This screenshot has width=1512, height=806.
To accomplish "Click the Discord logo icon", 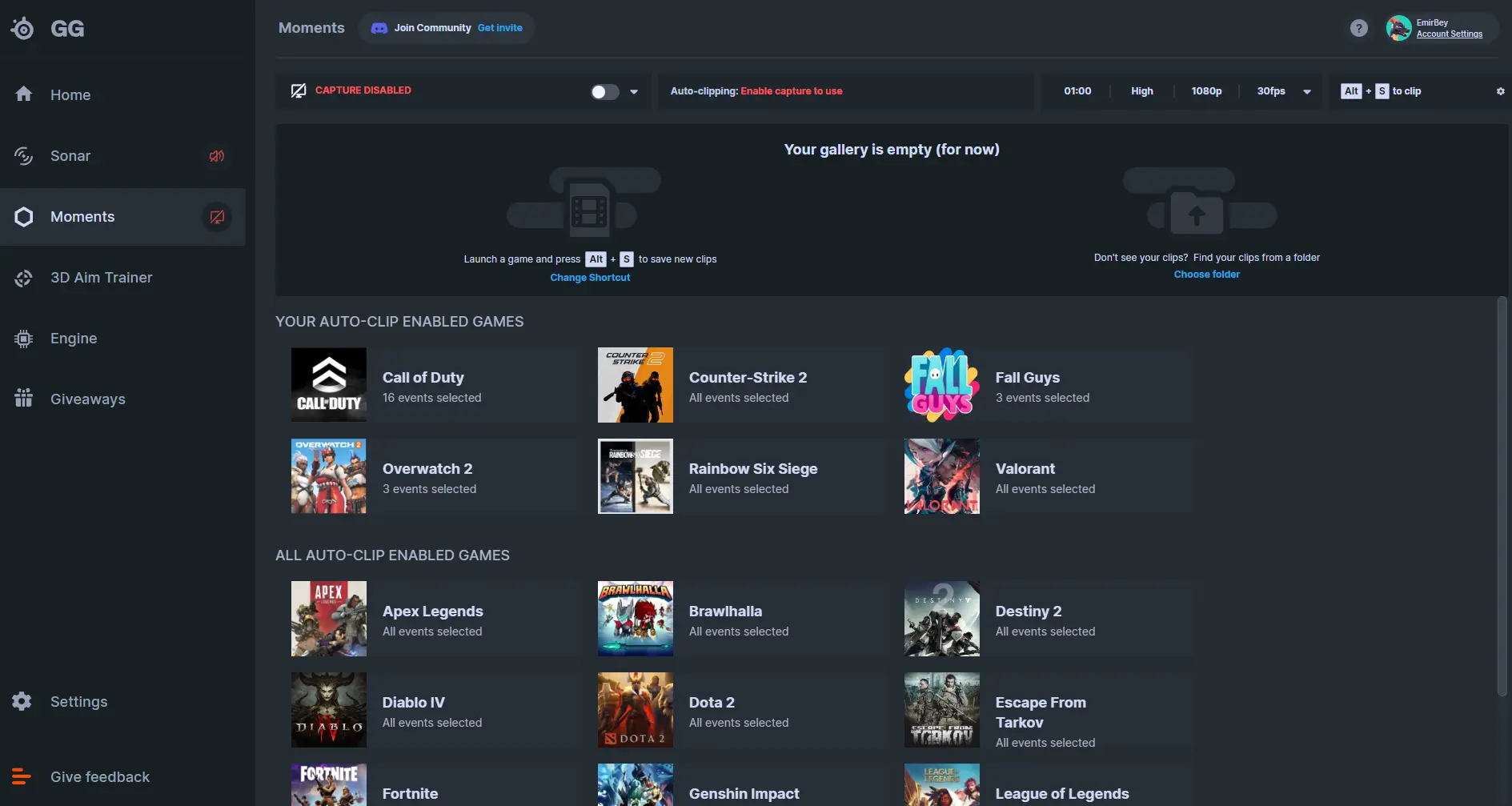I will pos(379,28).
